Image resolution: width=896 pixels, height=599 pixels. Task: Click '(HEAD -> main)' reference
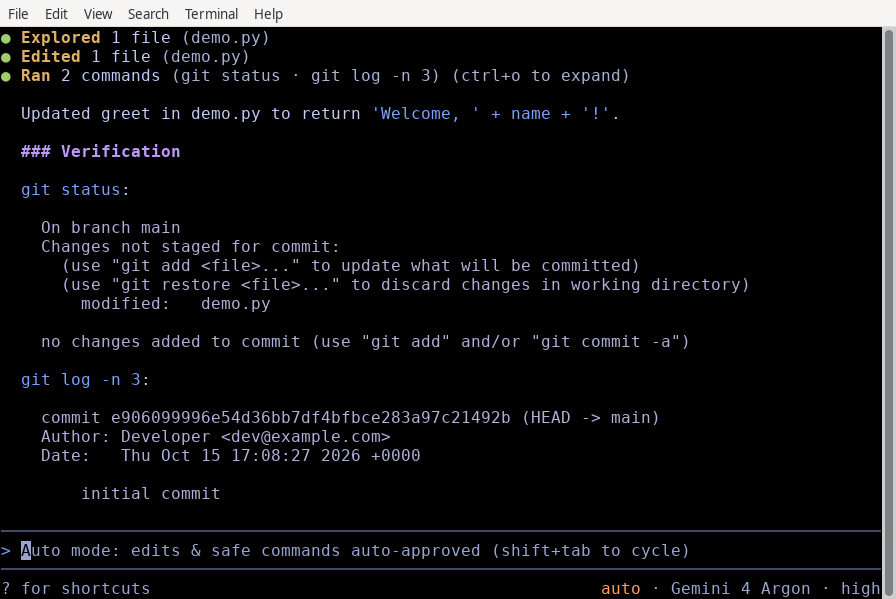[590, 418]
